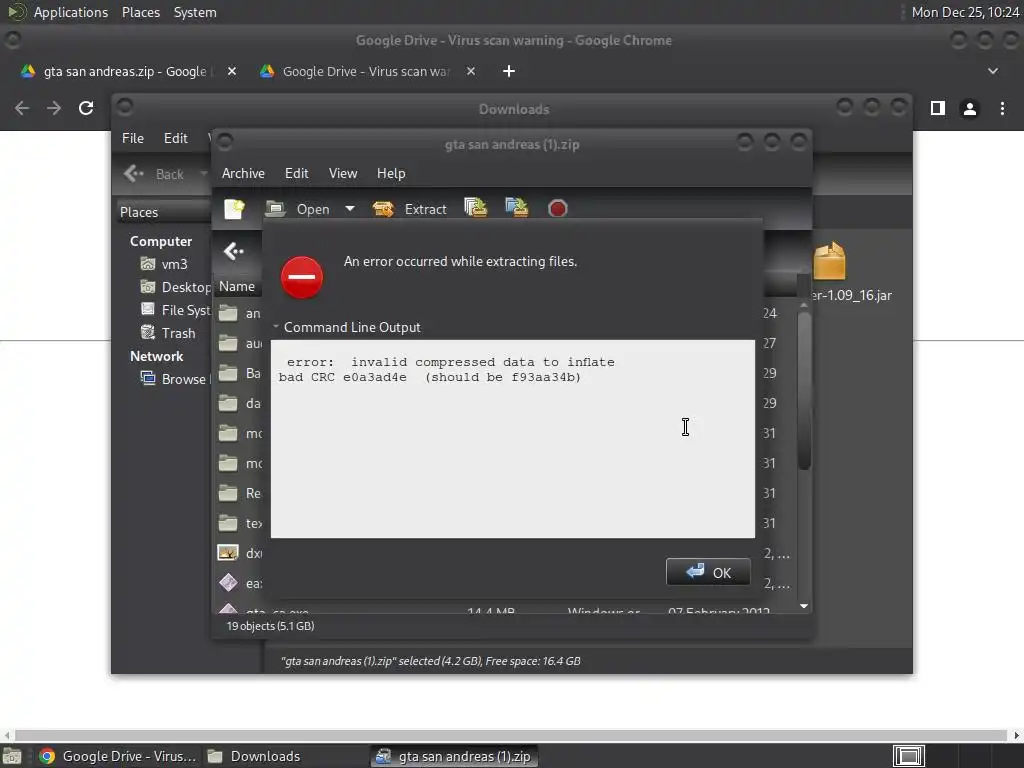Click the '19 objects (5.1 GB)' status text
The image size is (1024, 768).
tap(270, 626)
